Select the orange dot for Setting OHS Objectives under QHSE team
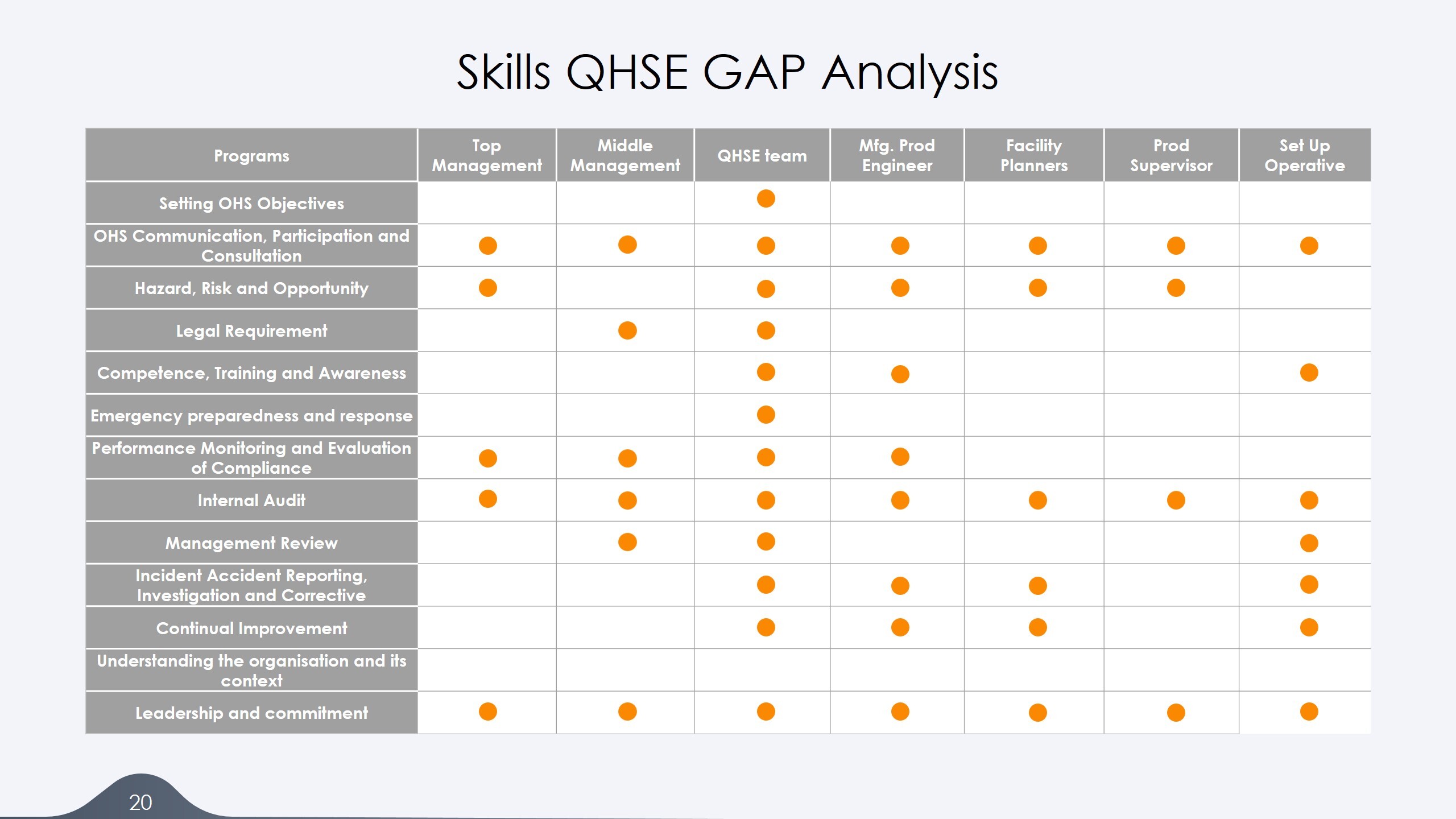Viewport: 1456px width, 819px height. [765, 199]
